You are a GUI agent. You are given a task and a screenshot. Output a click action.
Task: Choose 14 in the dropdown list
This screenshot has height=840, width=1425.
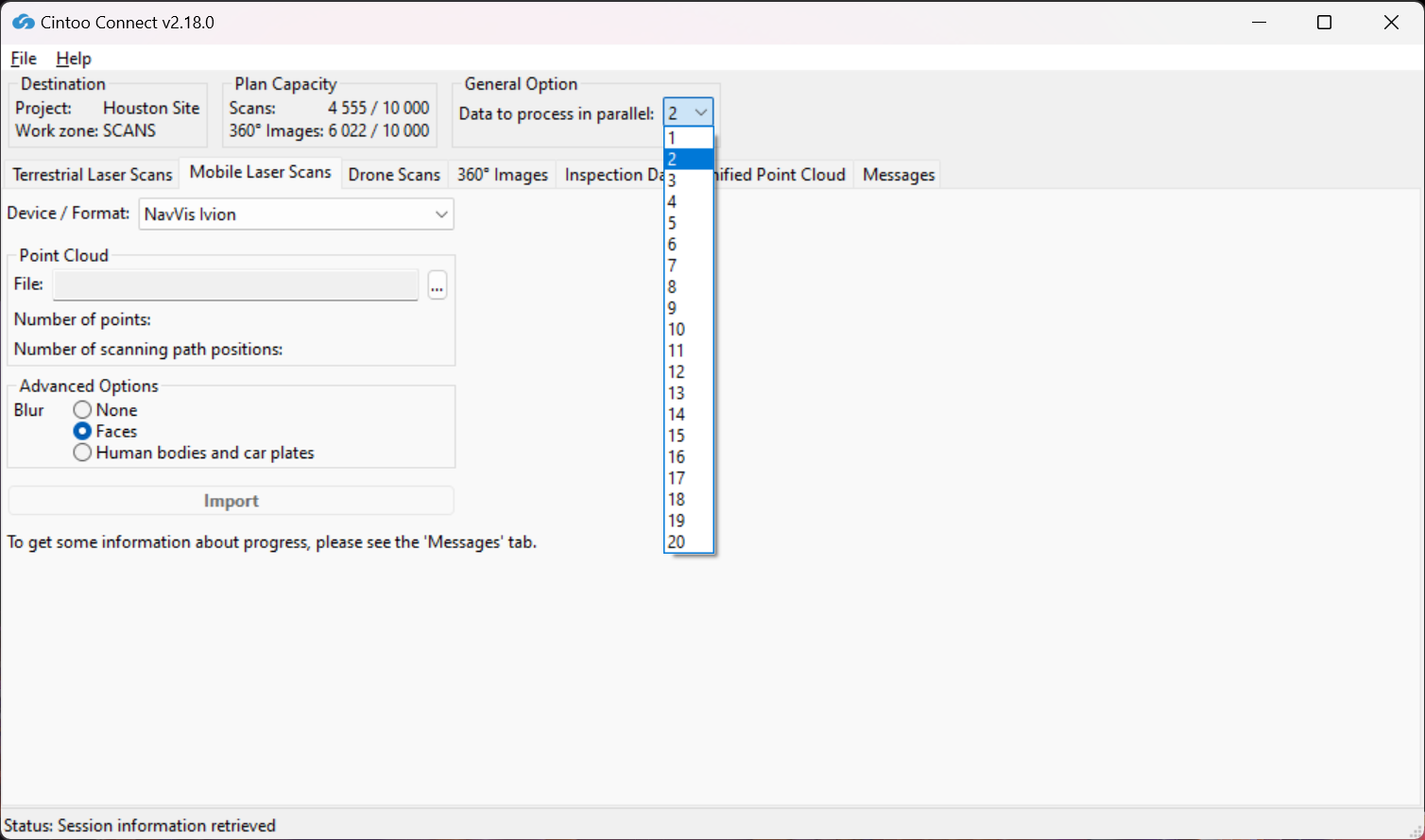click(689, 414)
